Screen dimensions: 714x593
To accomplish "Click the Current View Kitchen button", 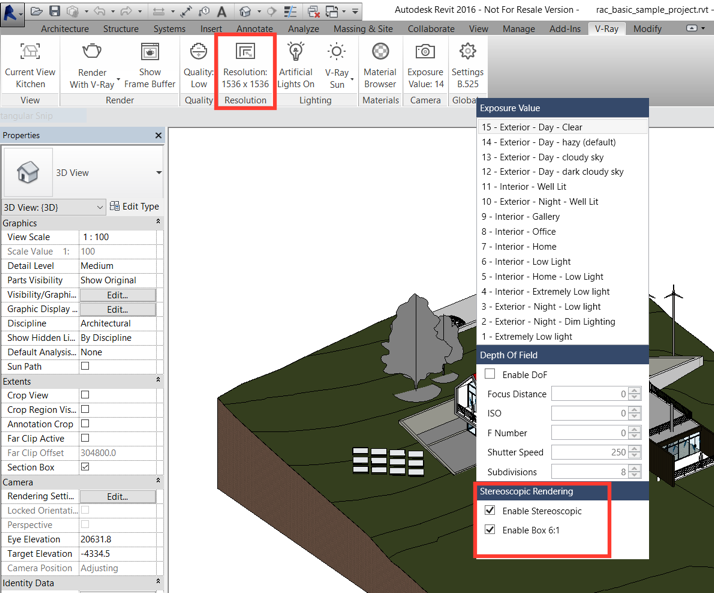I will tap(30, 65).
